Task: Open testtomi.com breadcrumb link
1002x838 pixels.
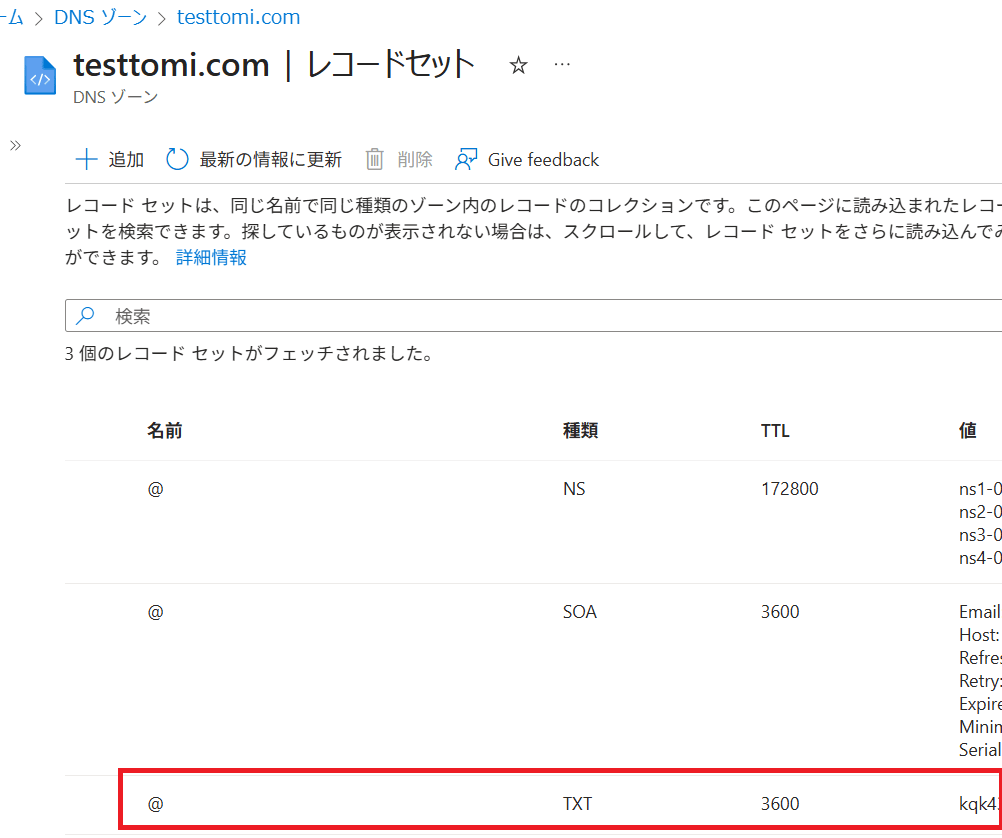Action: [238, 18]
